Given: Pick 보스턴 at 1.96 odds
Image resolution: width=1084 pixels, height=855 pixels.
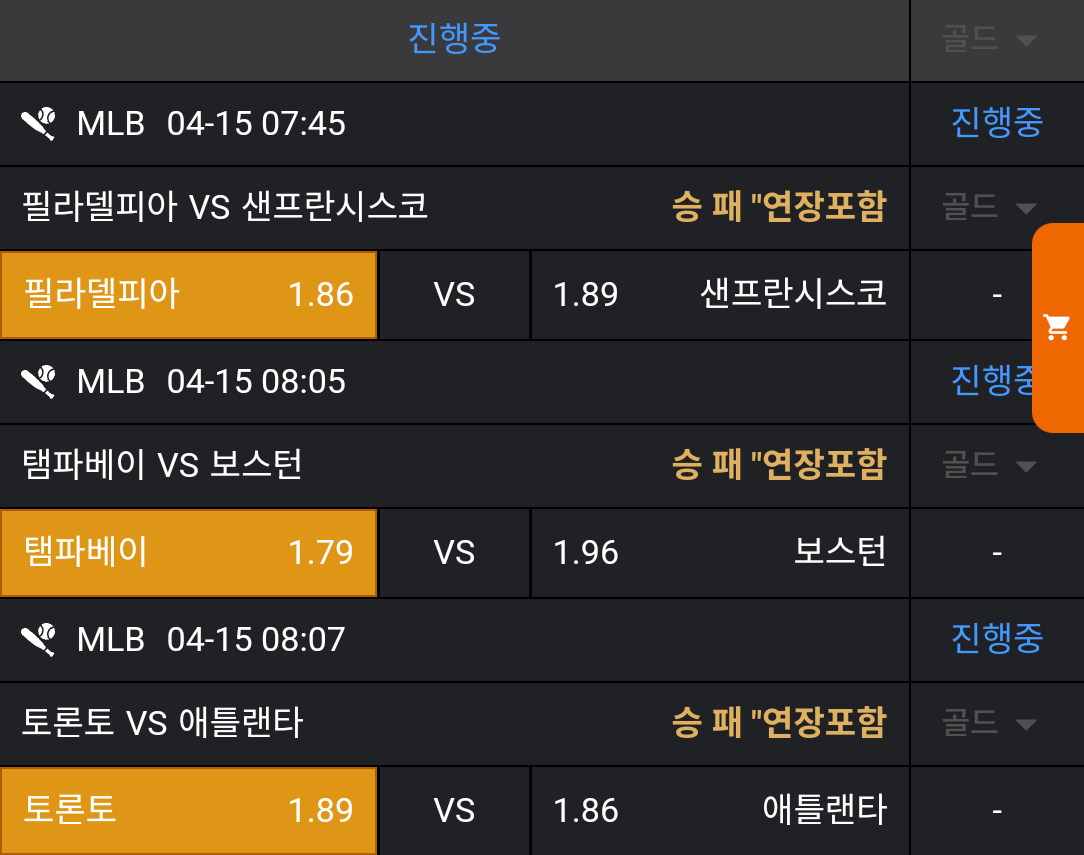Looking at the screenshot, I should click(x=720, y=553).
